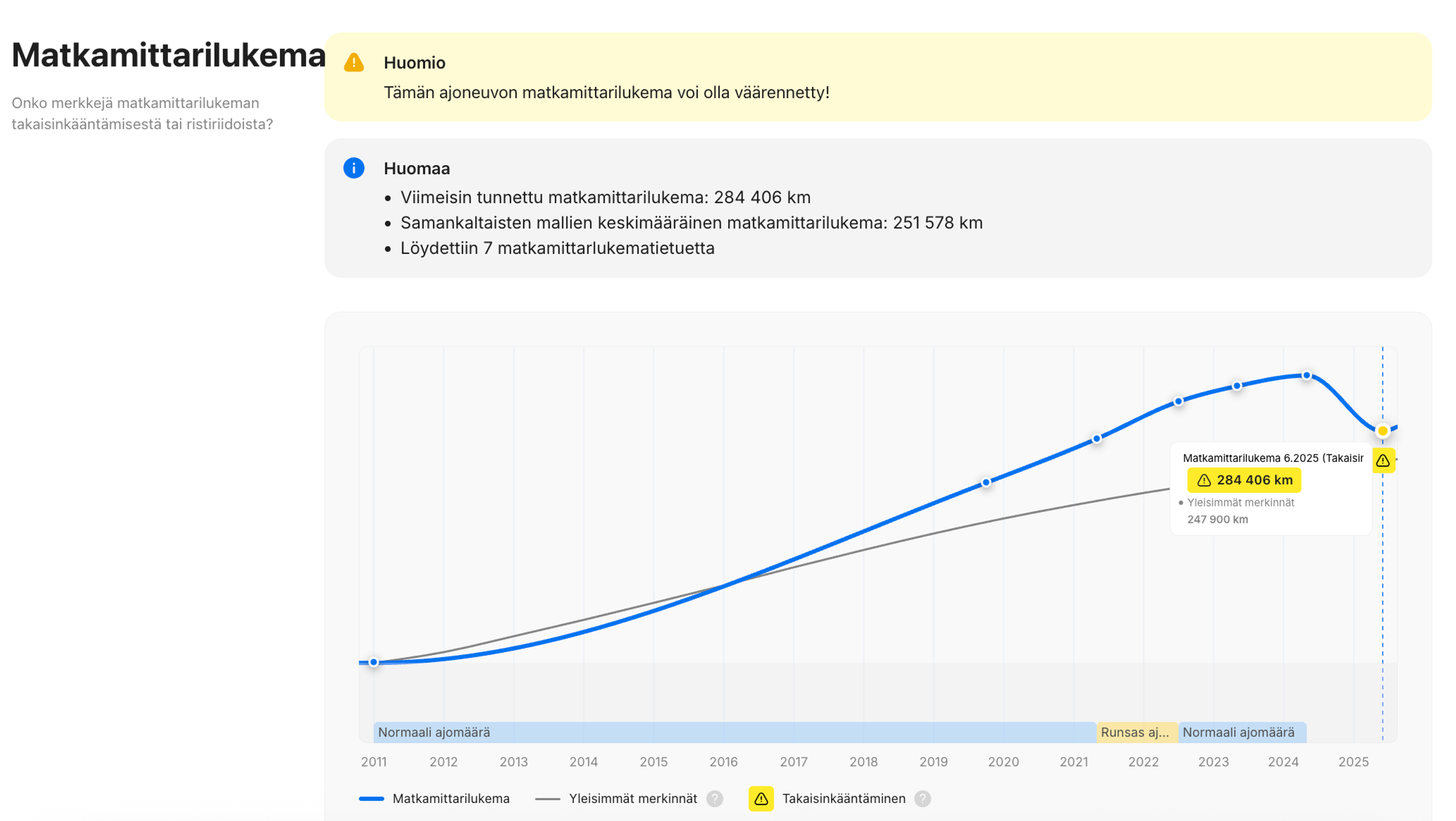Click the data point in mid 2021

[1097, 439]
